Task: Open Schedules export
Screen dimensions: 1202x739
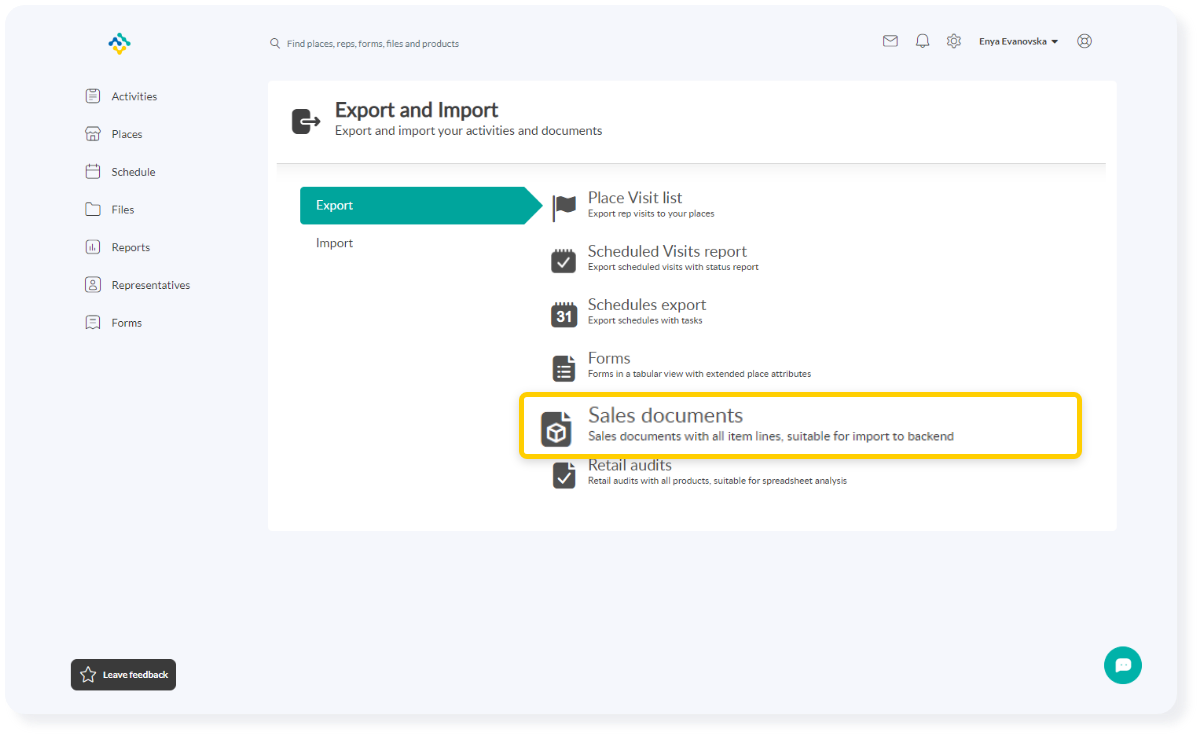Action: click(647, 305)
